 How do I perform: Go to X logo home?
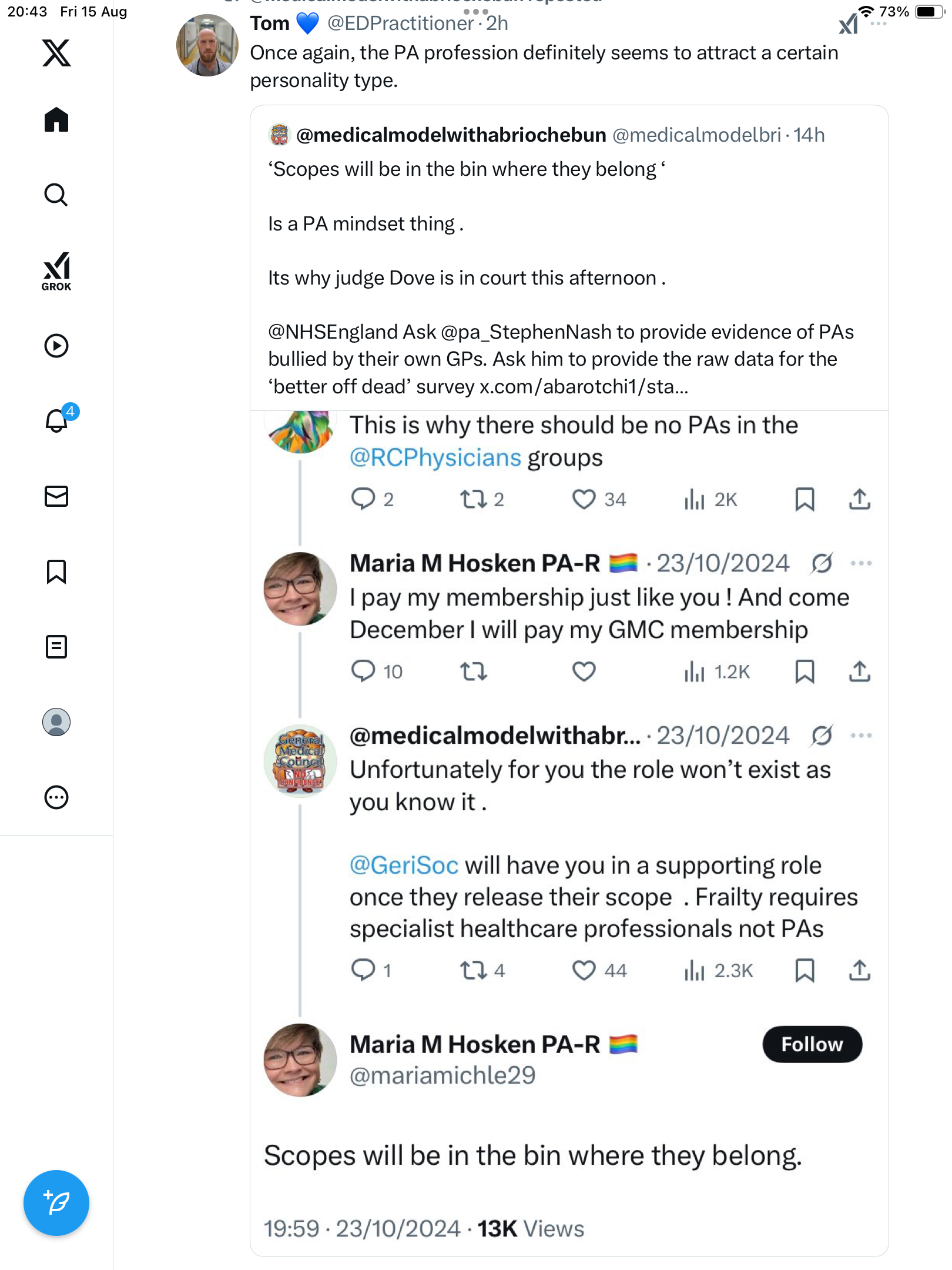point(56,53)
